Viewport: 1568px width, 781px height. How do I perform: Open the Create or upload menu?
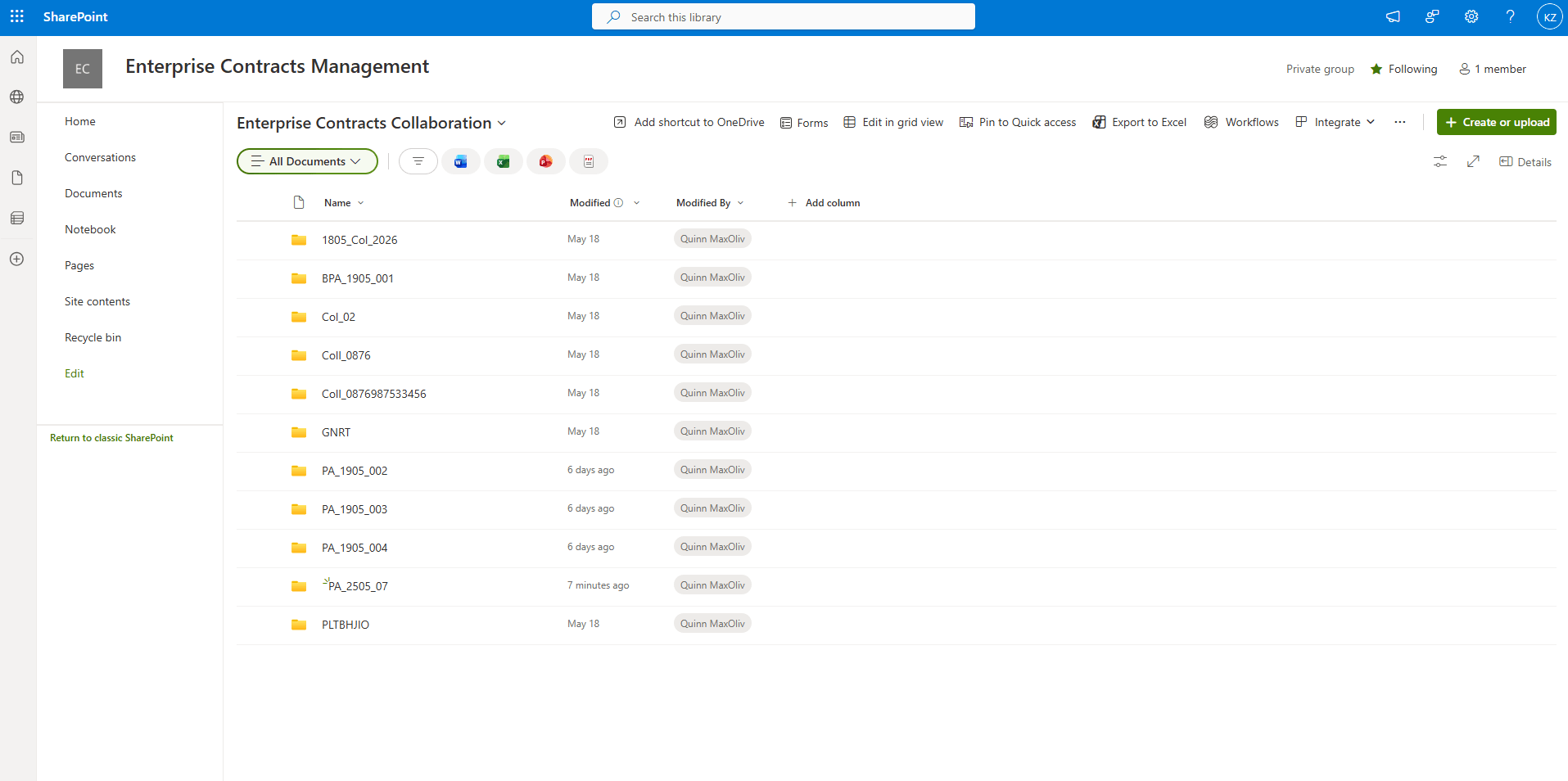coord(1496,122)
